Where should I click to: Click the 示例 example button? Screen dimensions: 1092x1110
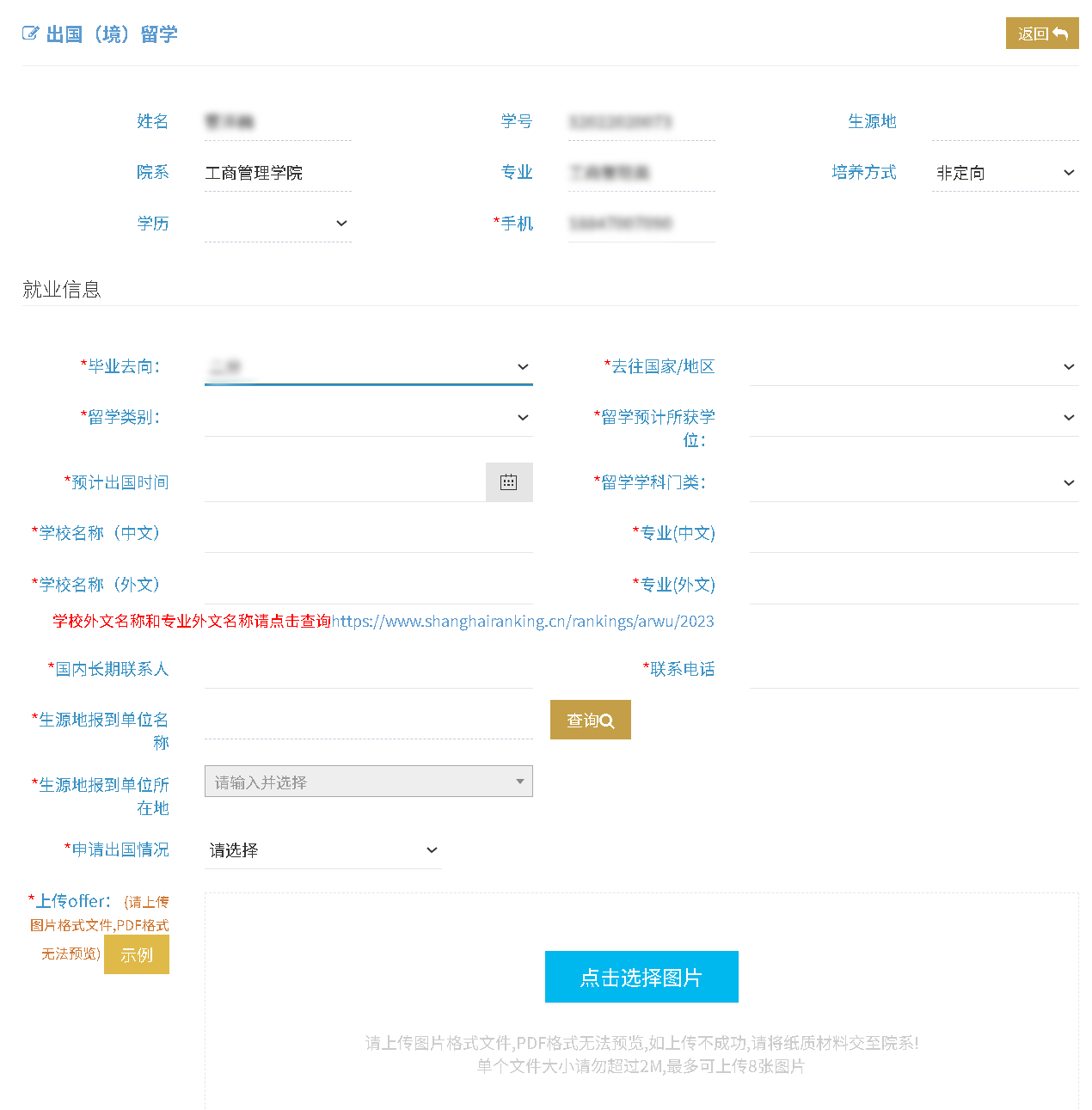(x=137, y=955)
